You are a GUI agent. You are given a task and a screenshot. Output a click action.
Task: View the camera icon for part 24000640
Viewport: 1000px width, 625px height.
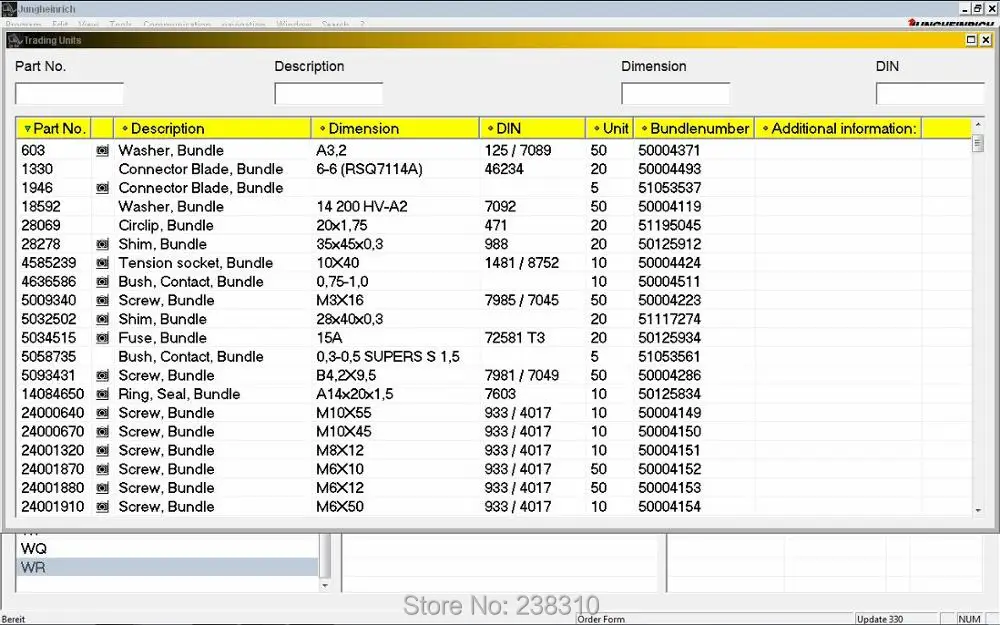102,413
